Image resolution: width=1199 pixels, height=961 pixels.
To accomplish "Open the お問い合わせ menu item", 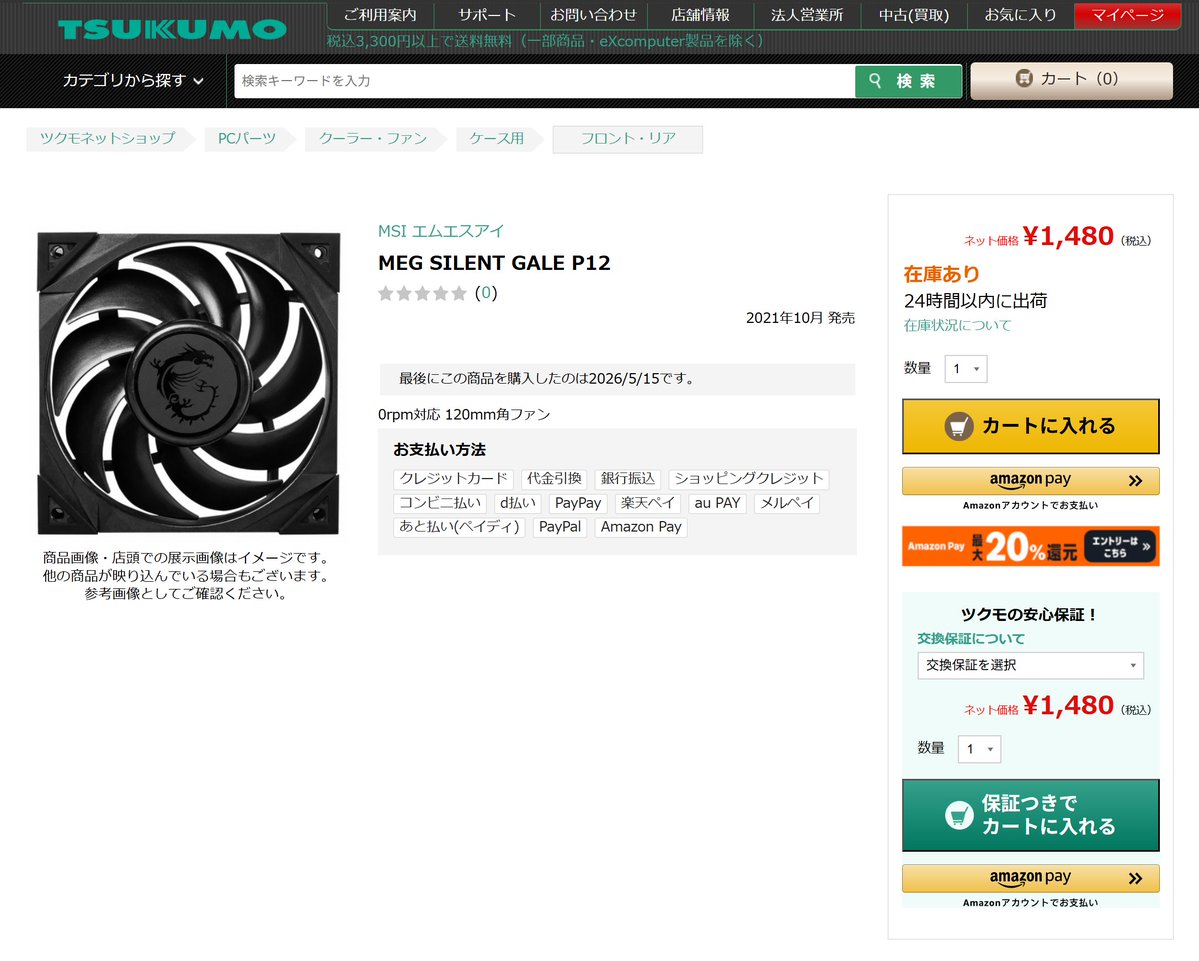I will [x=593, y=15].
